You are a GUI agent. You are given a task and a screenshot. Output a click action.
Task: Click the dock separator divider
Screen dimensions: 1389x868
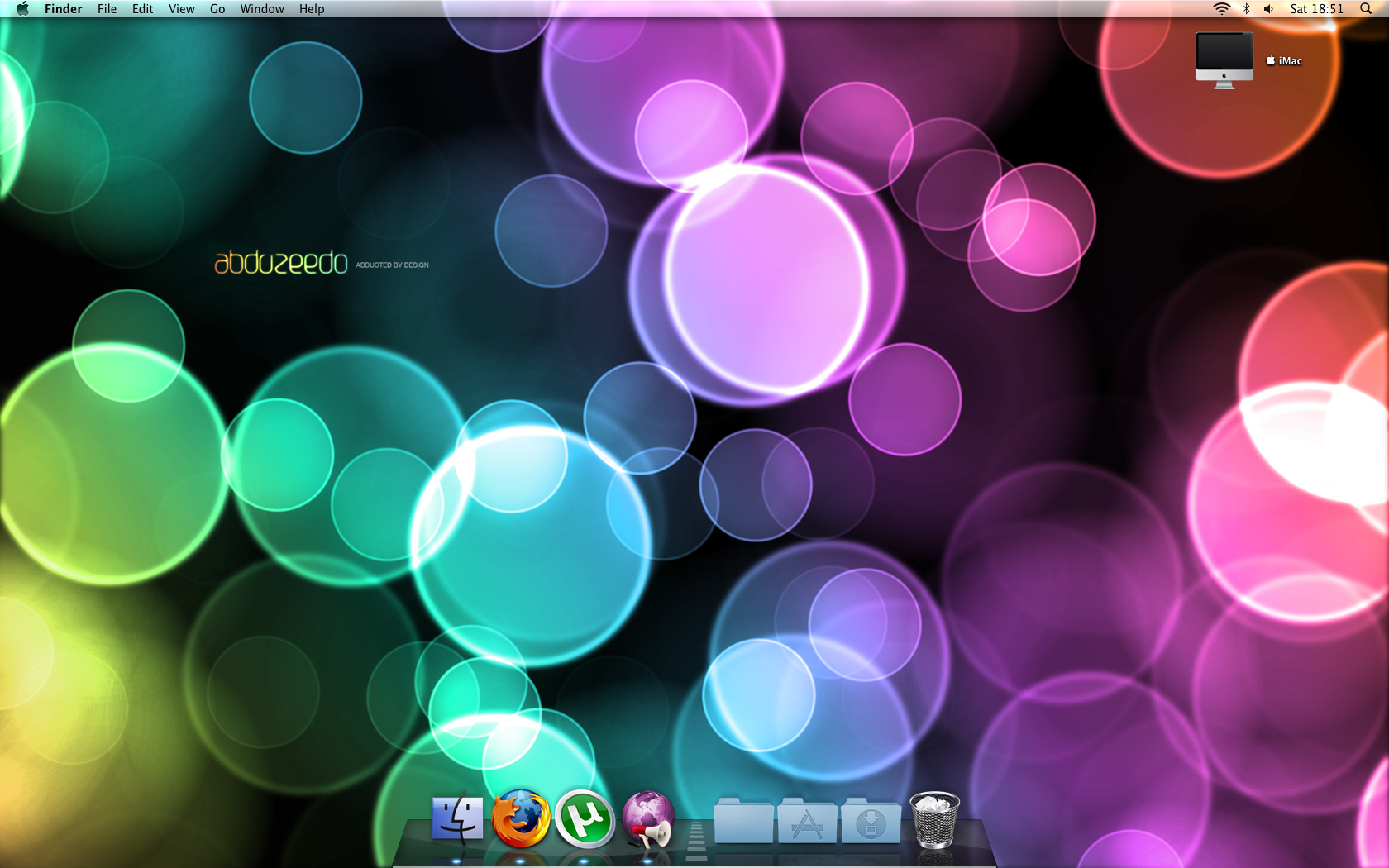pos(696,839)
